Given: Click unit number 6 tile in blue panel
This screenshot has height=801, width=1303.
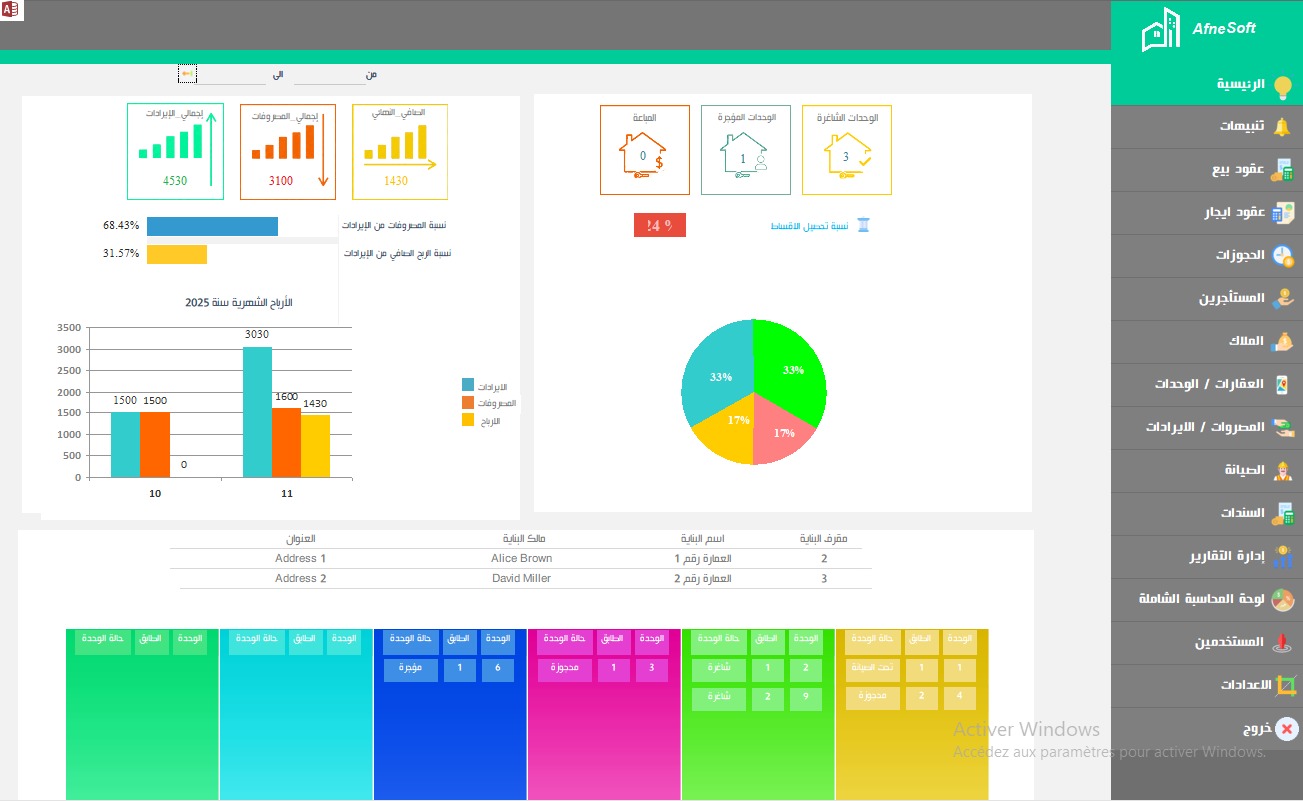Looking at the screenshot, I should click(x=497, y=670).
